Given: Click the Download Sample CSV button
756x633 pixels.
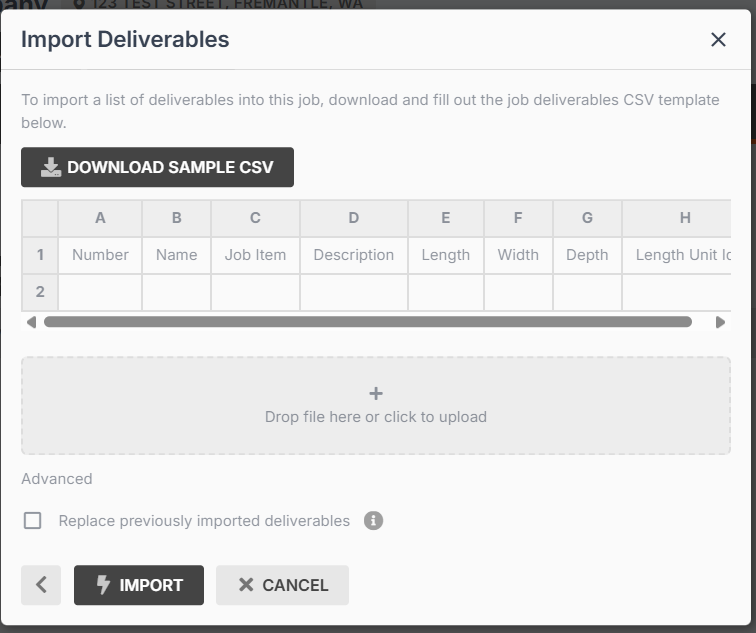Looking at the screenshot, I should click(x=157, y=167).
